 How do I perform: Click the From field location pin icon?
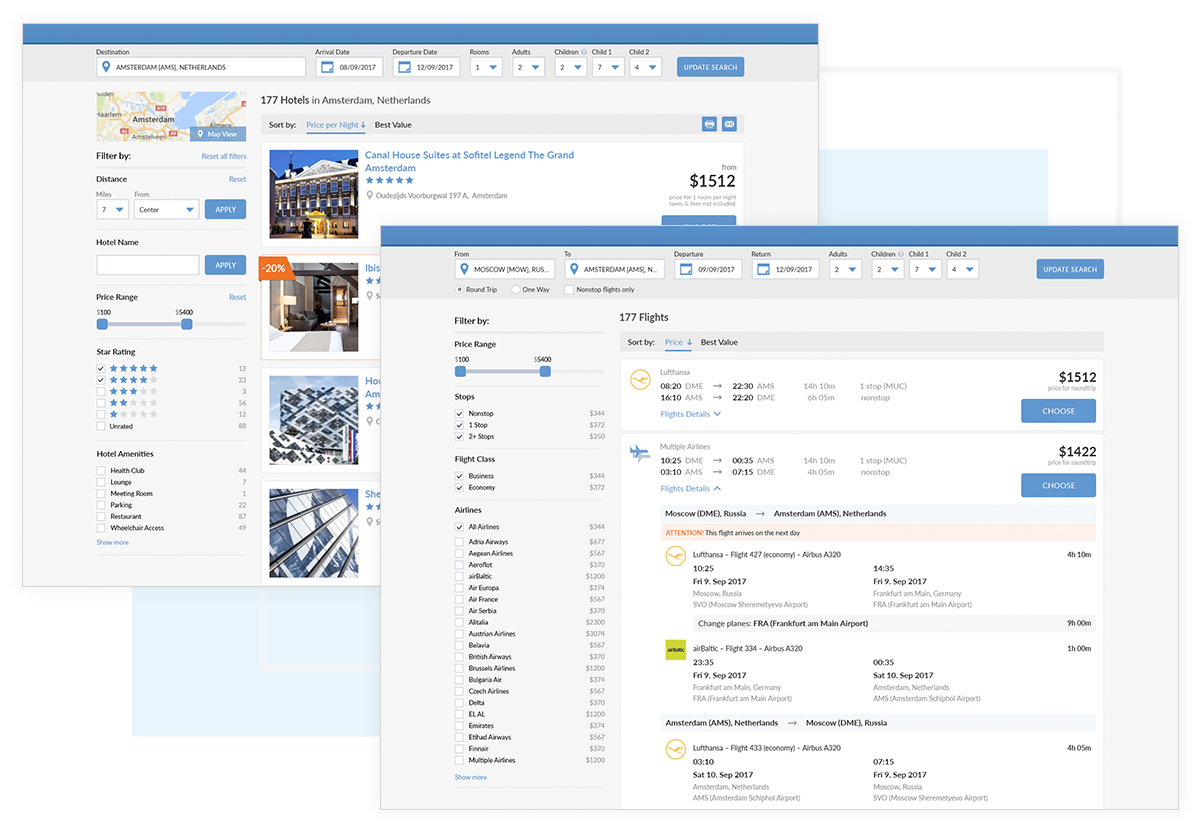(x=464, y=269)
